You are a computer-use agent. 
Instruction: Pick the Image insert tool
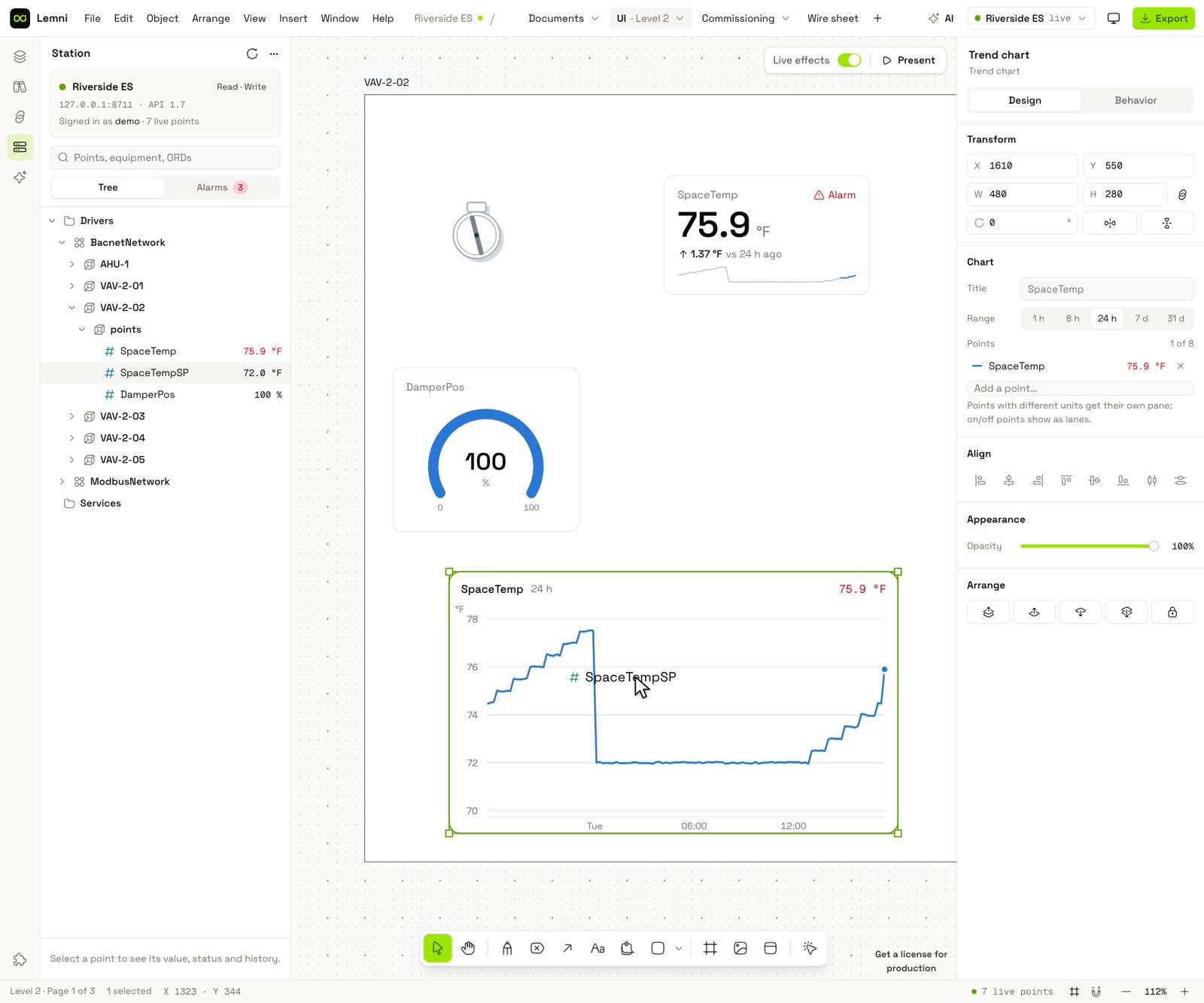click(x=740, y=948)
